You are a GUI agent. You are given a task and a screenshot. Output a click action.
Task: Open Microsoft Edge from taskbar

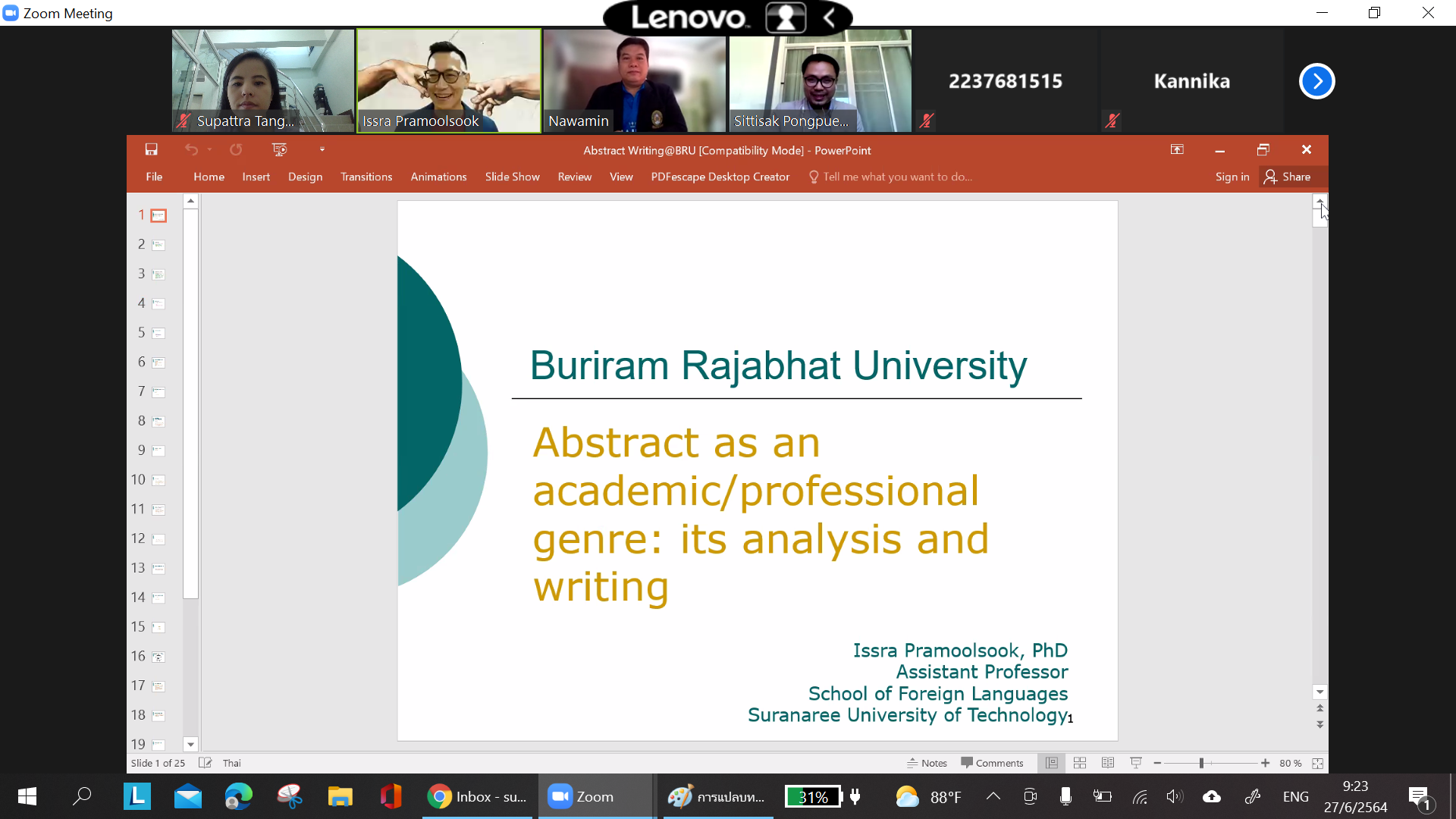click(x=238, y=796)
